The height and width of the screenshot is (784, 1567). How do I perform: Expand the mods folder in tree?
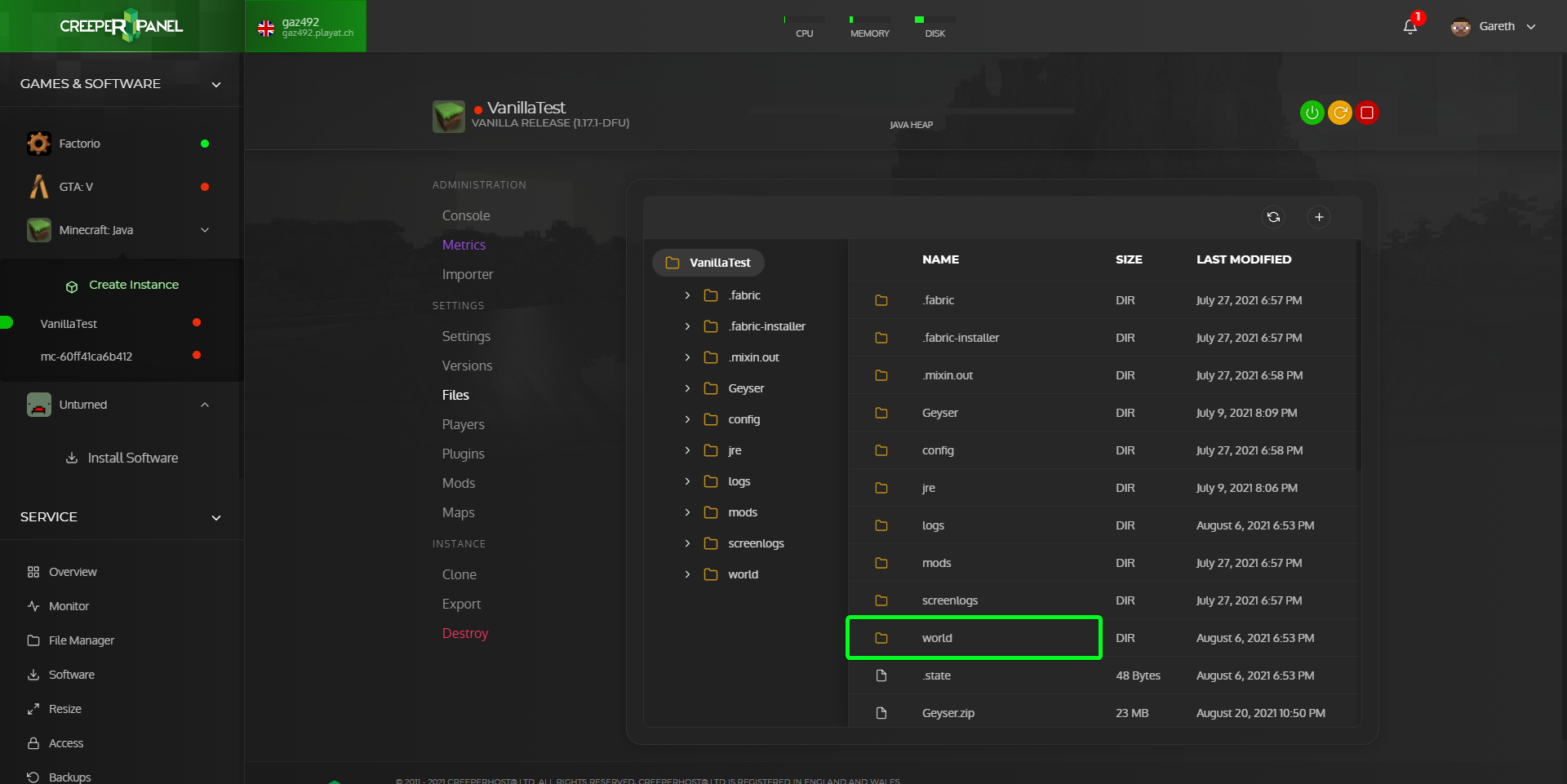click(687, 512)
